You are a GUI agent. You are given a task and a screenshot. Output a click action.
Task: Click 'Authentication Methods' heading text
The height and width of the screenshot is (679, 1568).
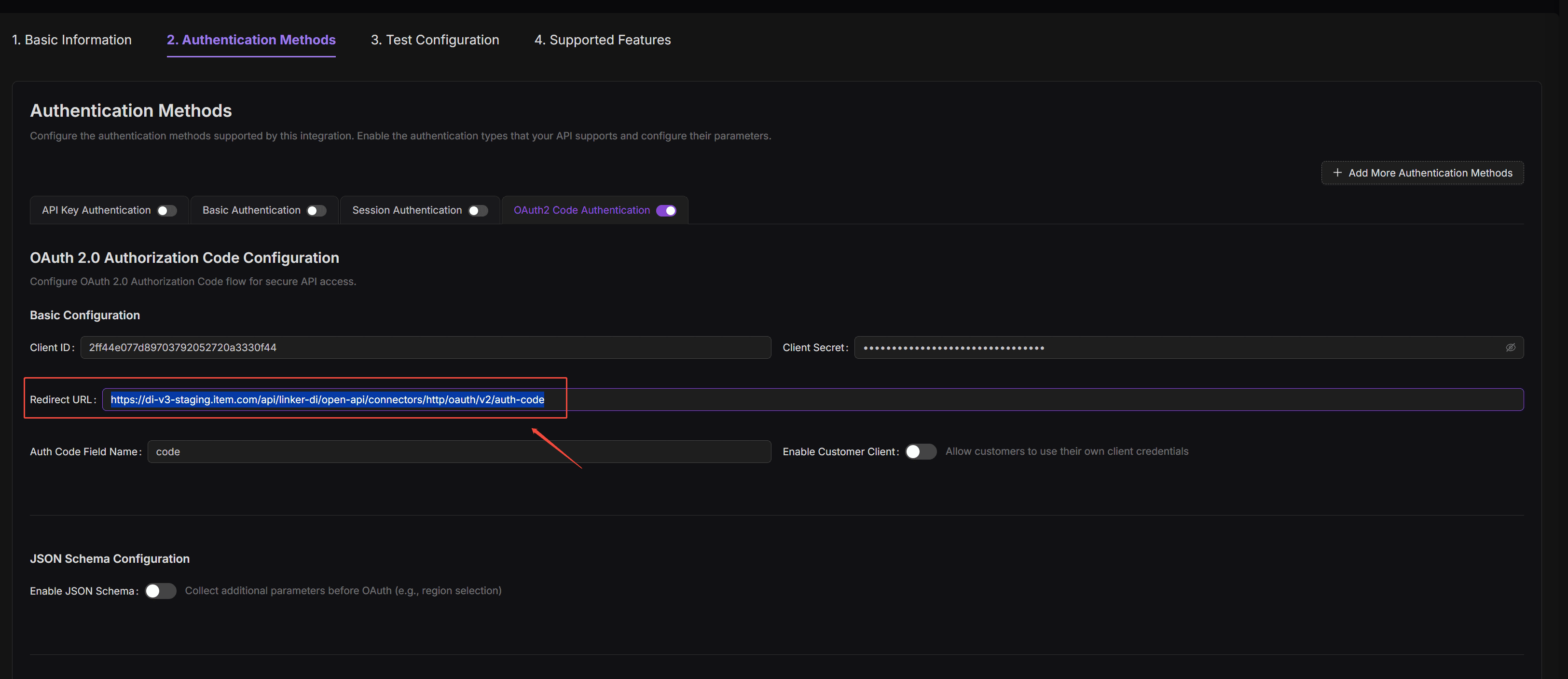pos(131,111)
